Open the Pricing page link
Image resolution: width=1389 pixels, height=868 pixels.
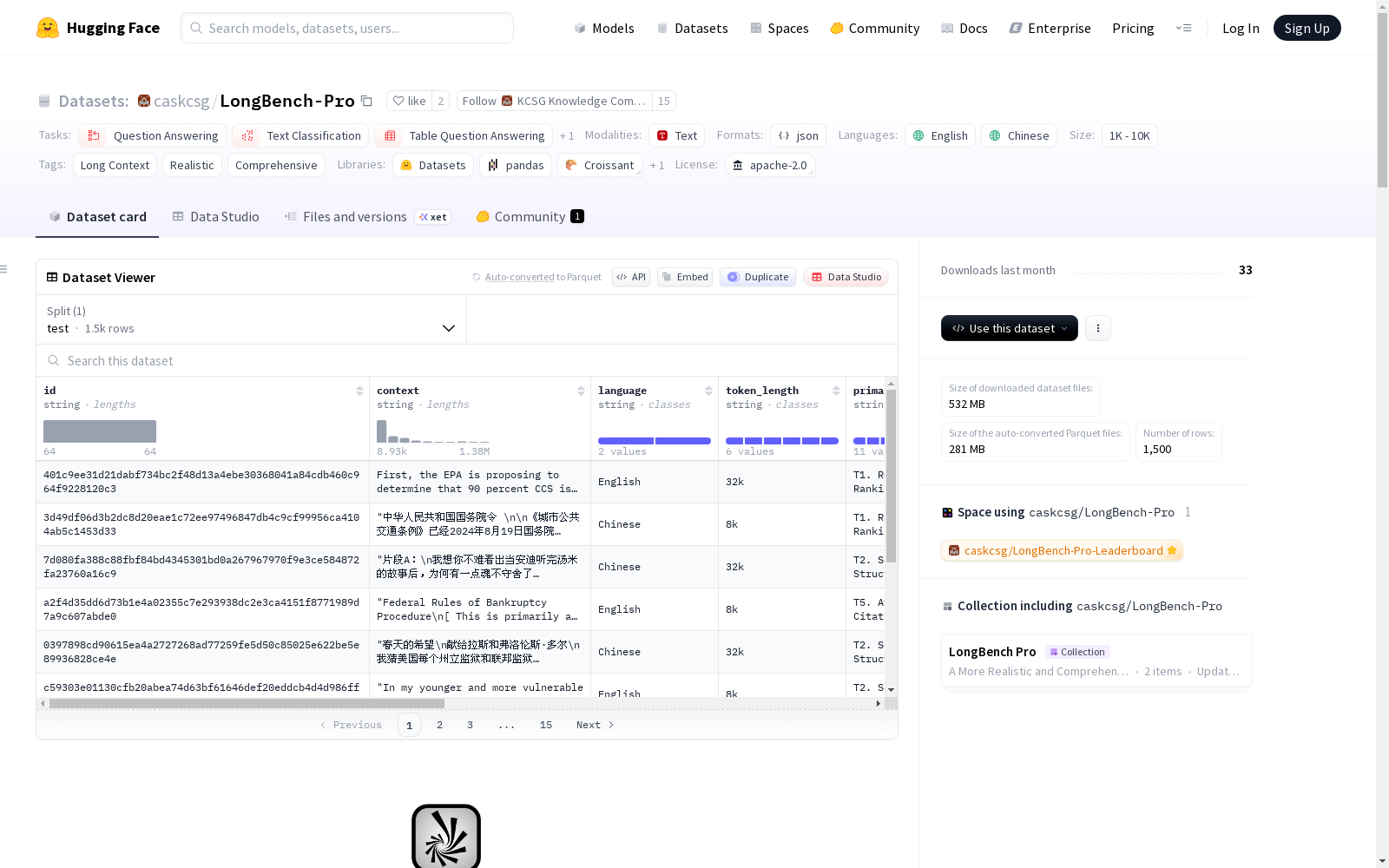(1133, 28)
